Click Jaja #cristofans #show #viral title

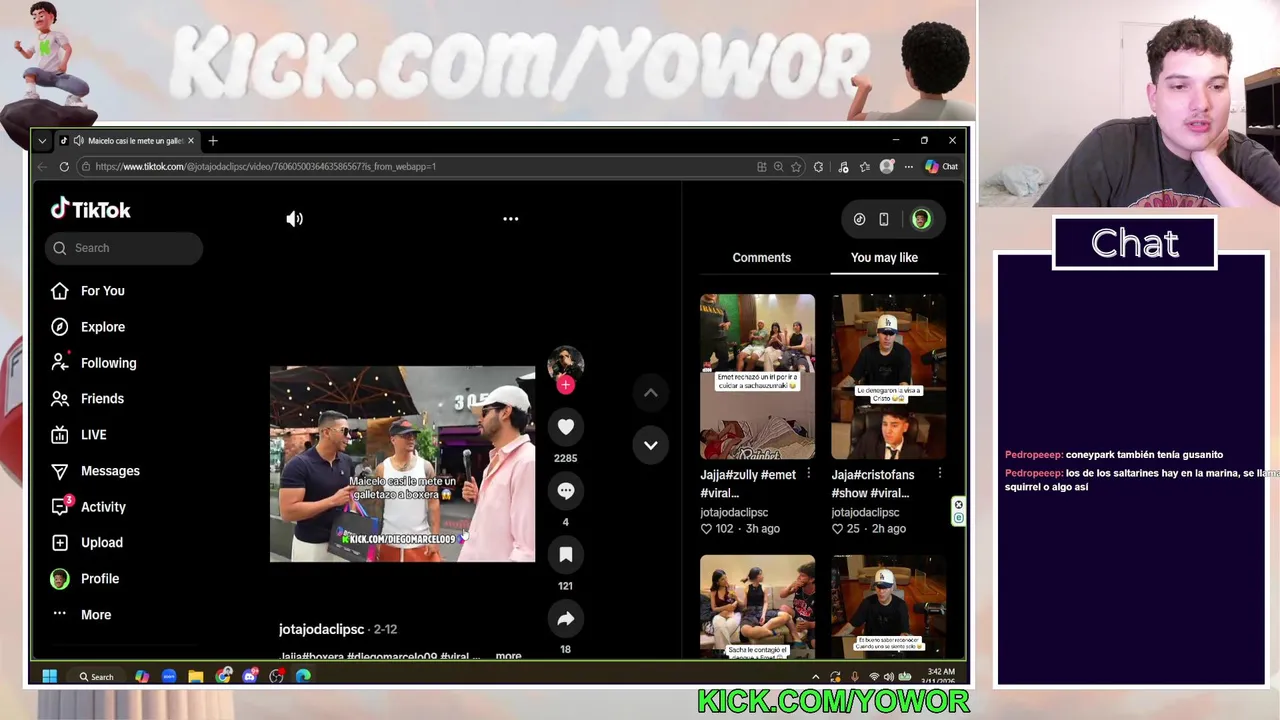873,484
